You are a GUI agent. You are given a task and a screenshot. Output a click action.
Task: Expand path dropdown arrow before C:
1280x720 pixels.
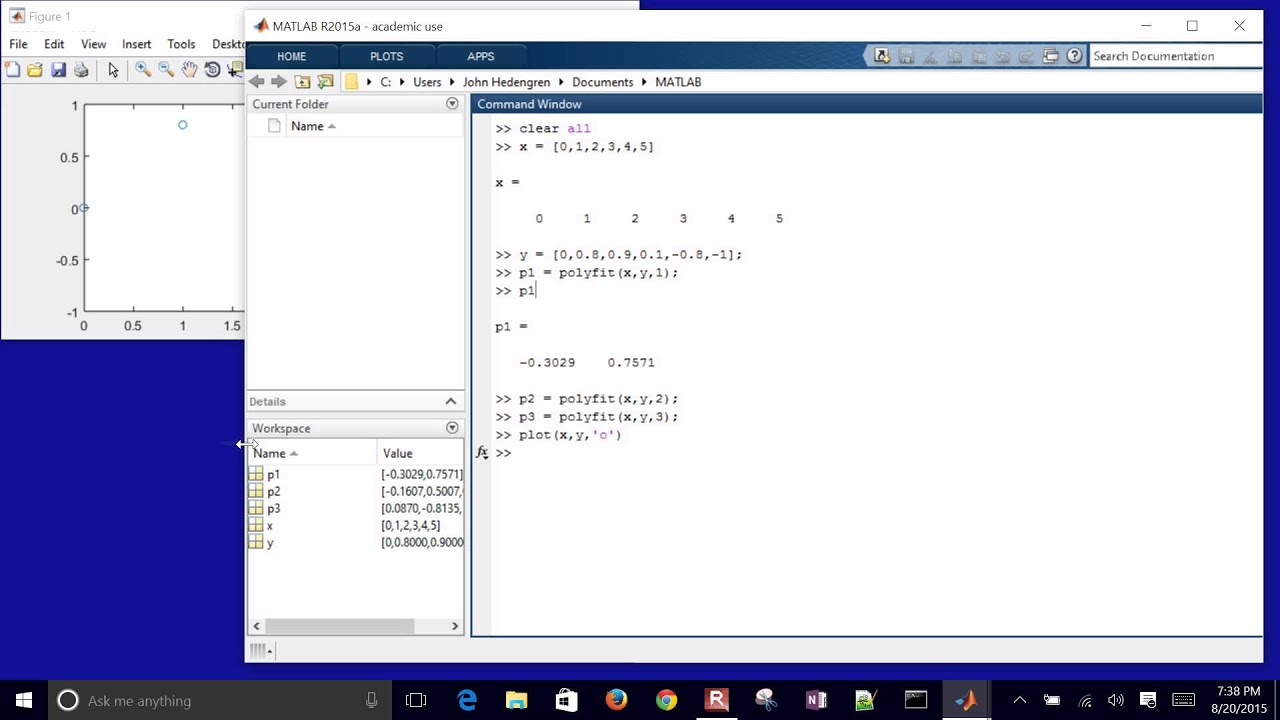click(x=369, y=82)
